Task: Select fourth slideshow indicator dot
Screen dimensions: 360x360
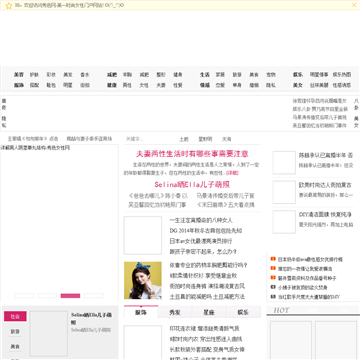Action: click(x=94, y=296)
